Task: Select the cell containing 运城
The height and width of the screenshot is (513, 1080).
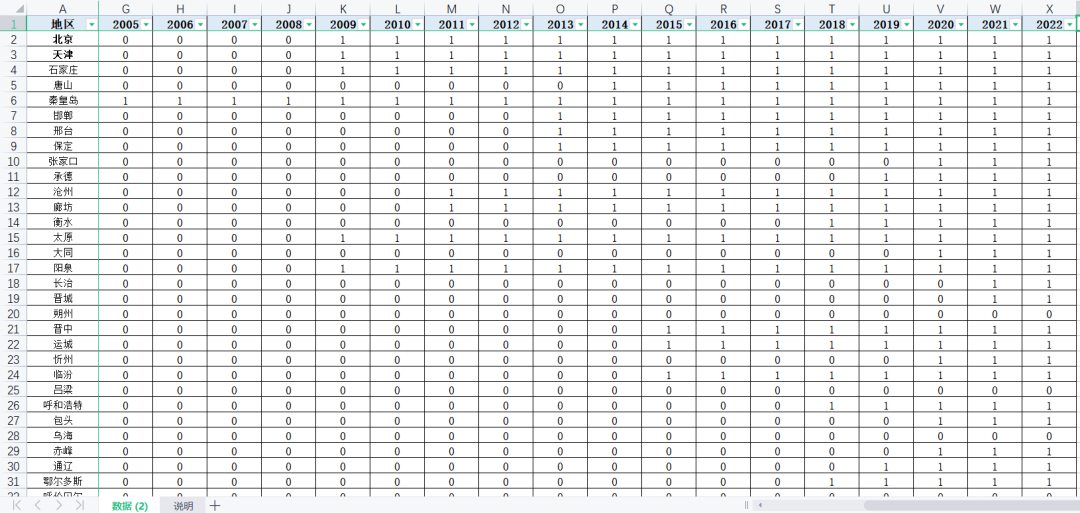Action: pyautogui.click(x=63, y=344)
